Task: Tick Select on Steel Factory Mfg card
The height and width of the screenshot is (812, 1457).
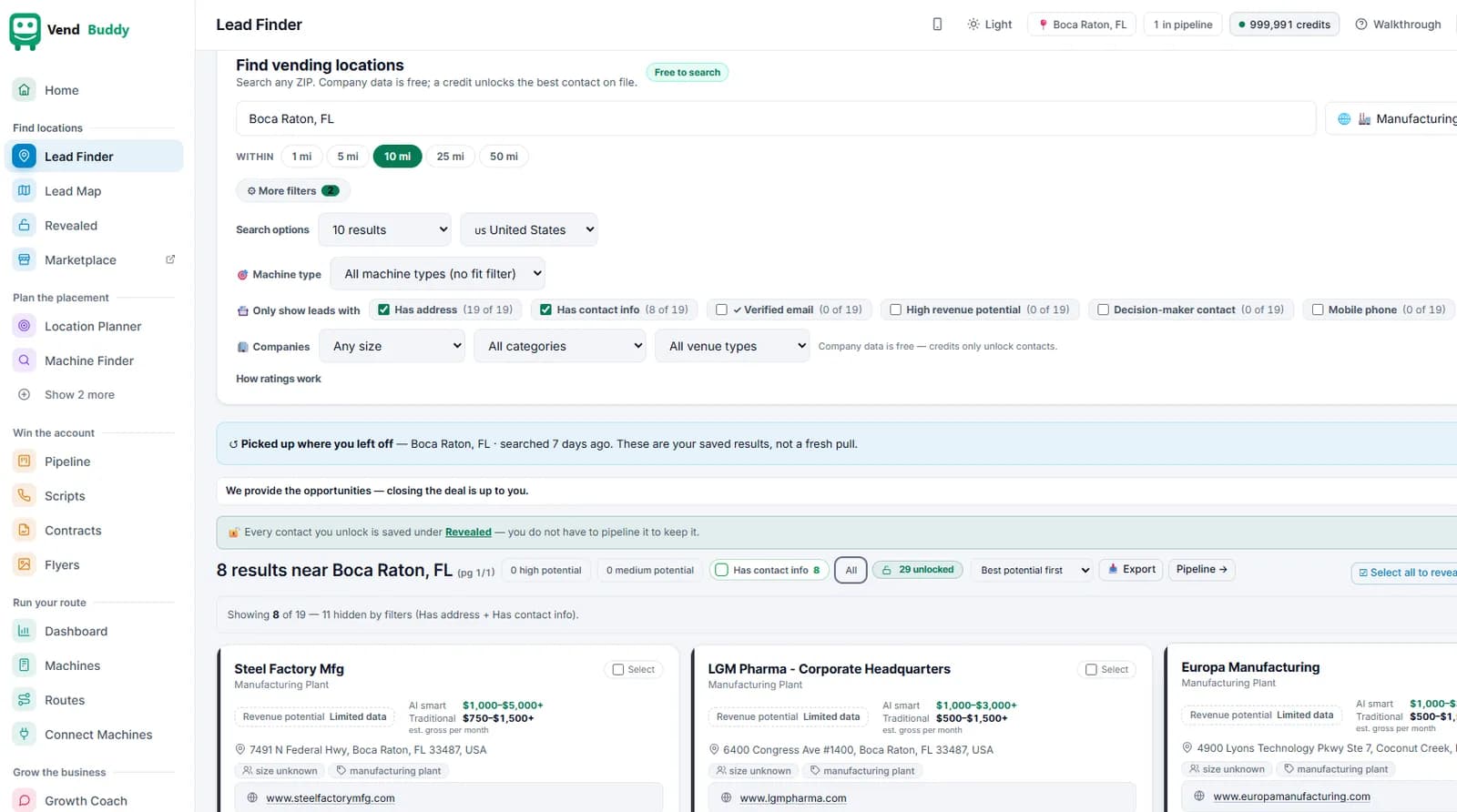Action: [x=618, y=669]
